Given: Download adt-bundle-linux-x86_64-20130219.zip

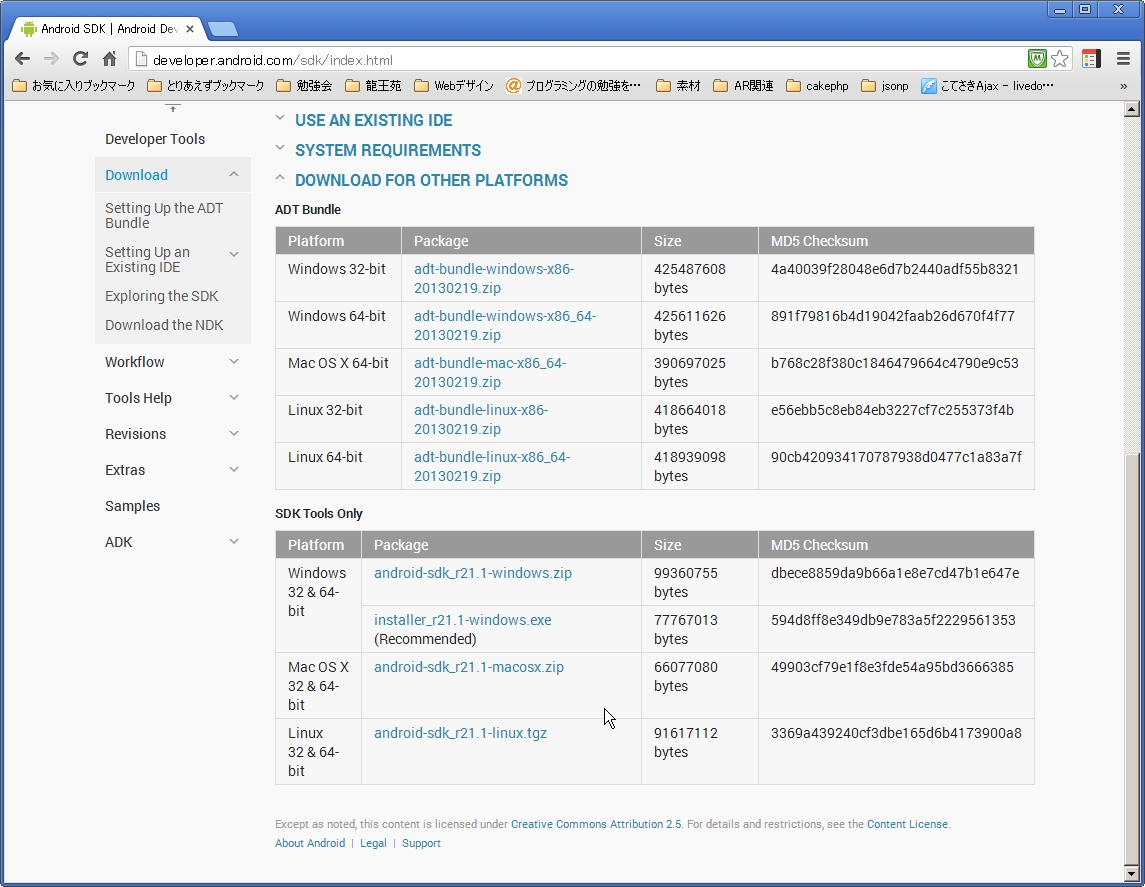Looking at the screenshot, I should [x=491, y=466].
